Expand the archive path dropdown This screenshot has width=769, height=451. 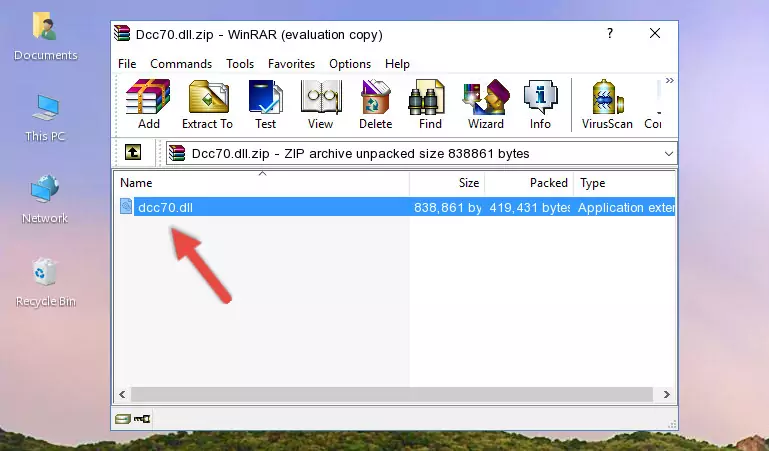(668, 154)
